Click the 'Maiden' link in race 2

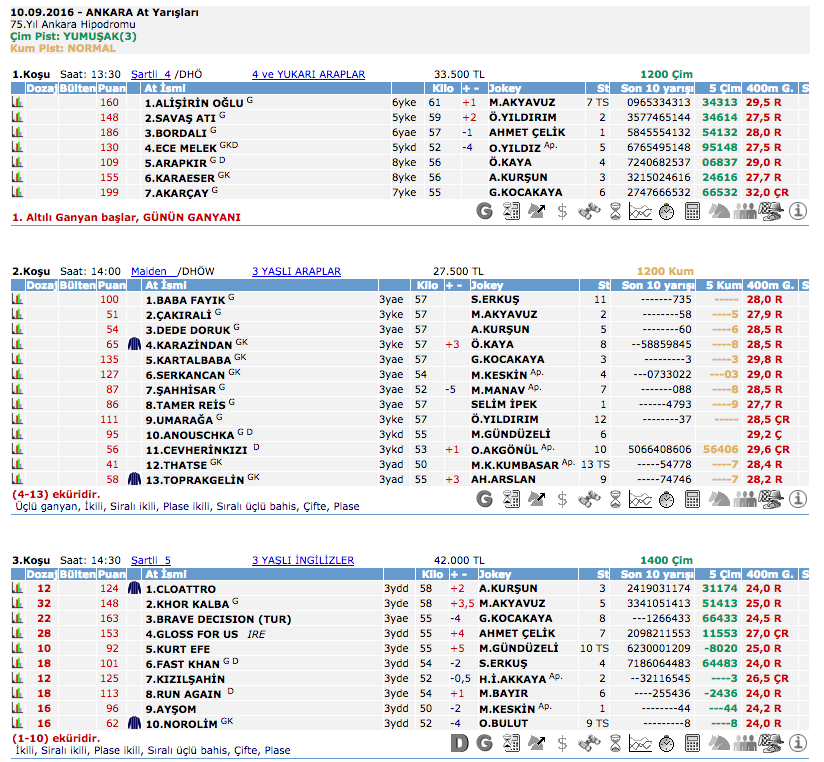[150, 271]
